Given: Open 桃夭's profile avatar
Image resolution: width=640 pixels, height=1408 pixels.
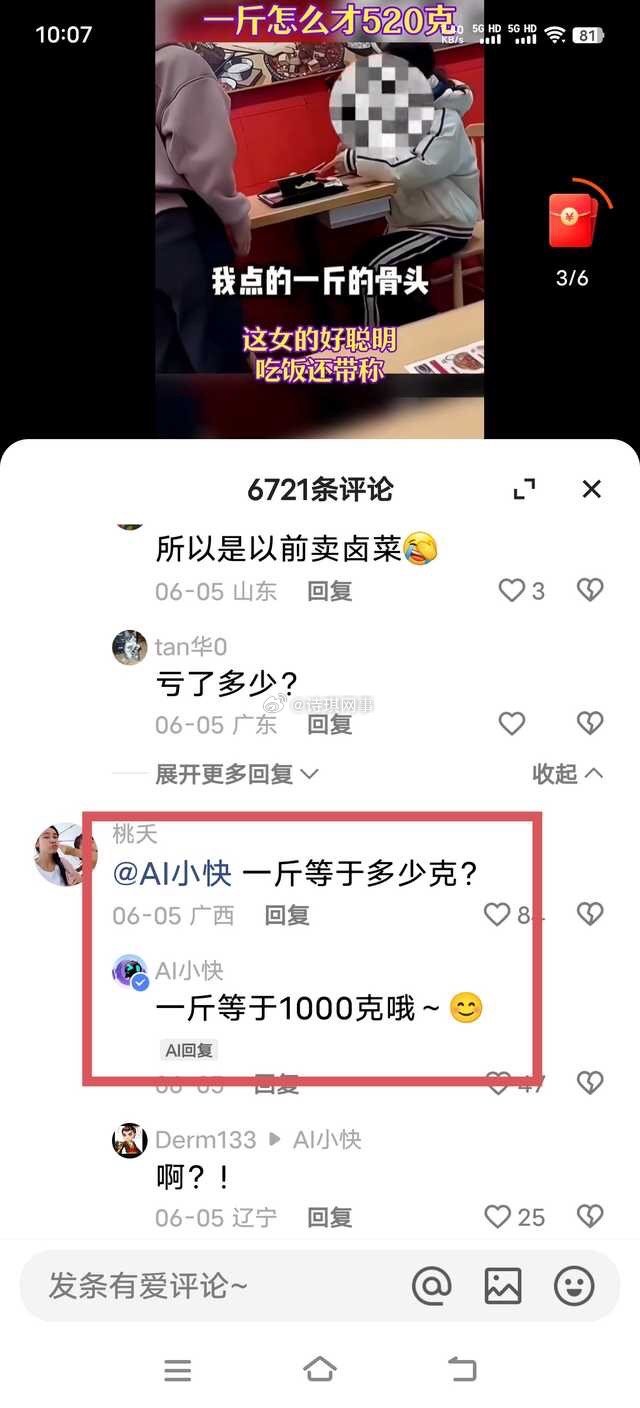Looking at the screenshot, I should click(x=66, y=855).
